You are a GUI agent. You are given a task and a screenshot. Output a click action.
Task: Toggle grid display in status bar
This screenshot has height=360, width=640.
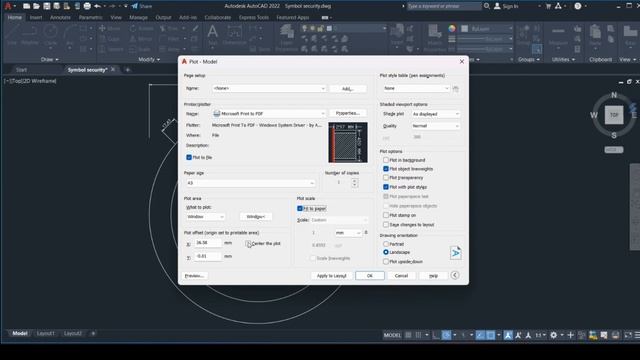408,335
